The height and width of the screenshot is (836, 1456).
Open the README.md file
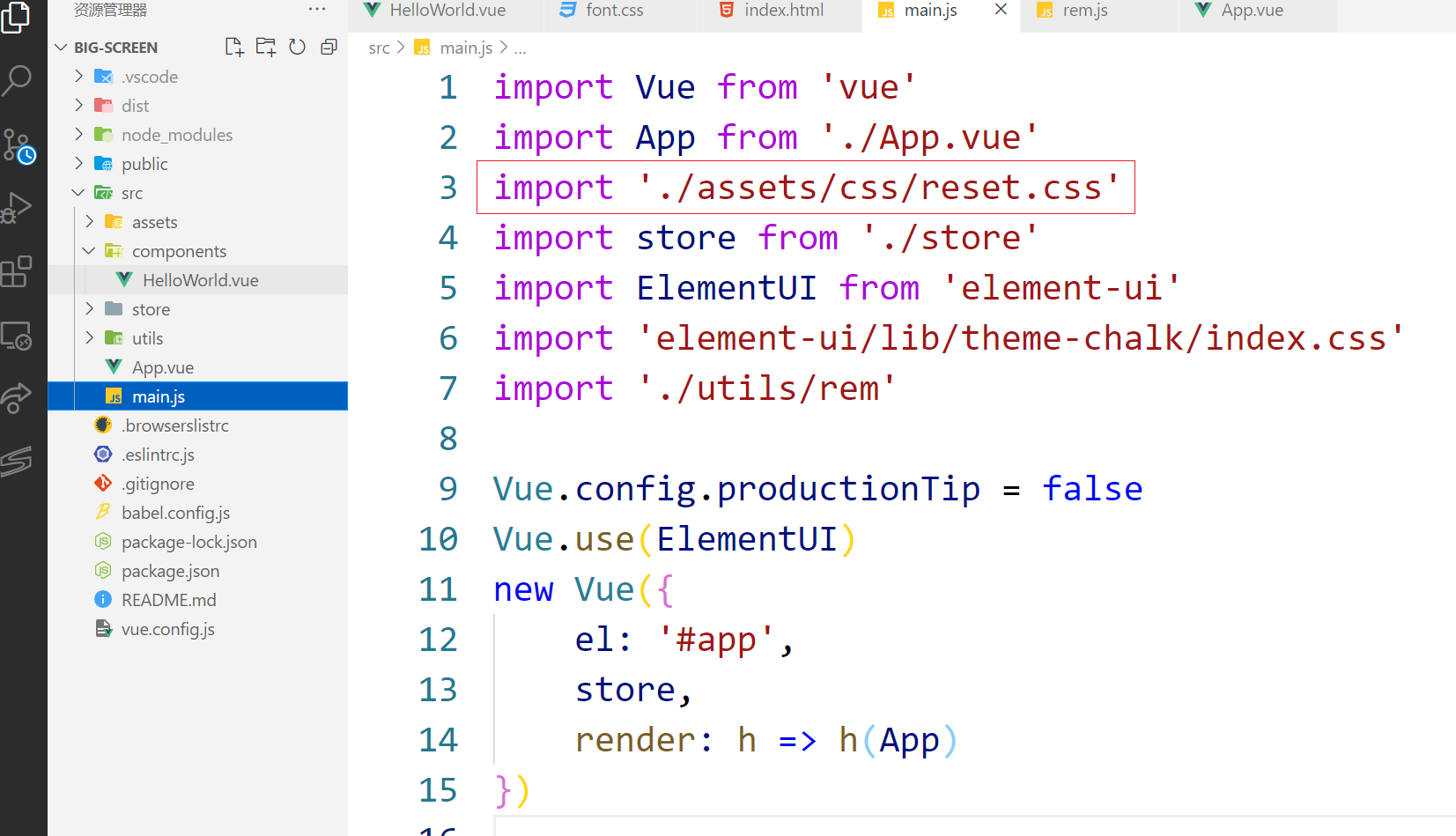click(x=198, y=600)
